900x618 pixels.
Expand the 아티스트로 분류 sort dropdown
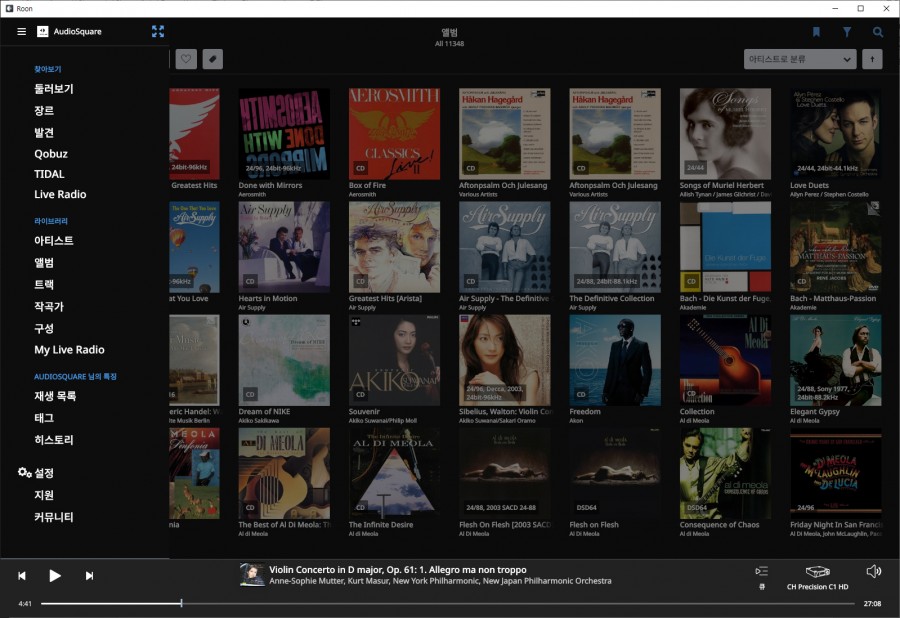point(800,59)
